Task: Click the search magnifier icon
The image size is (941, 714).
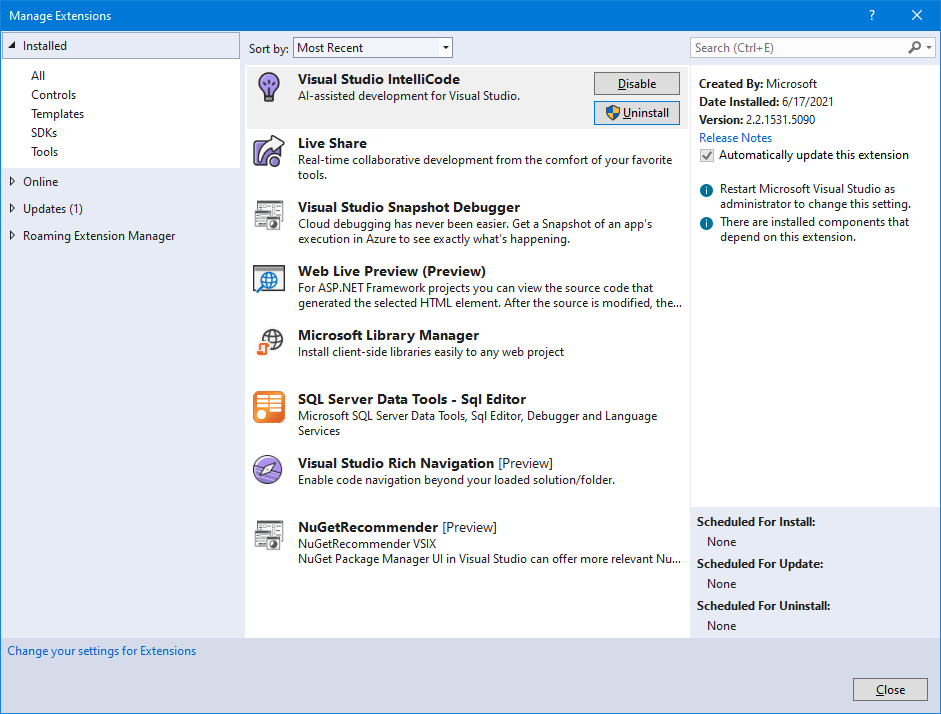Action: pyautogui.click(x=915, y=47)
